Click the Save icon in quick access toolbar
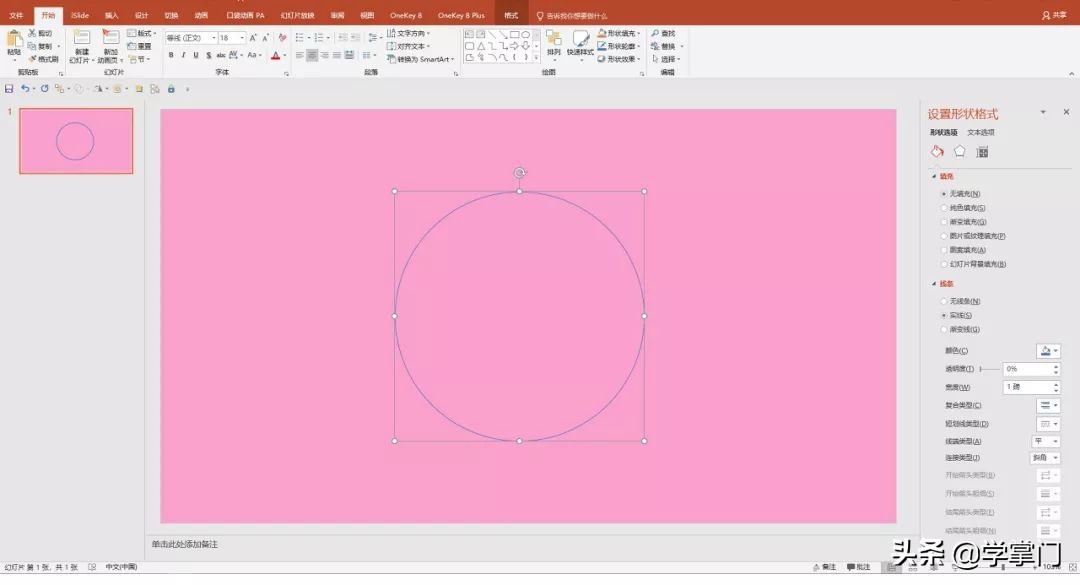1080x585 pixels. (9, 89)
